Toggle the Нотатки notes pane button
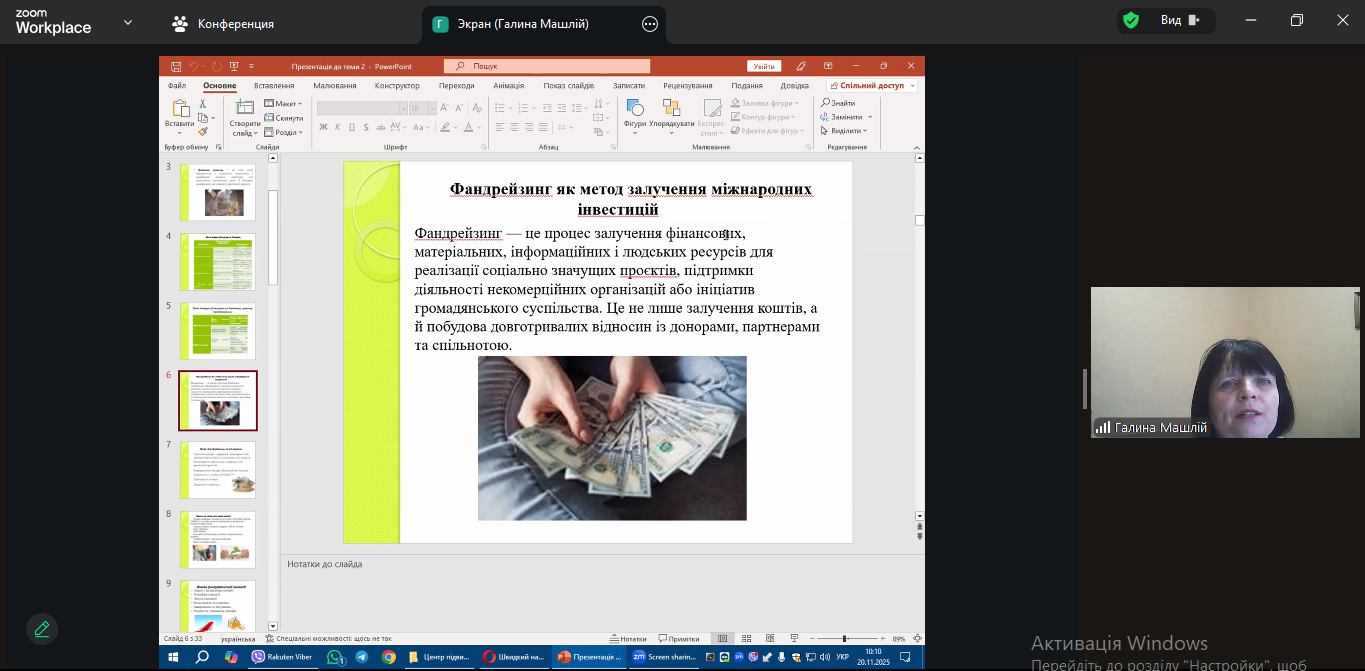Image resolution: width=1365 pixels, height=671 pixels. coord(628,638)
